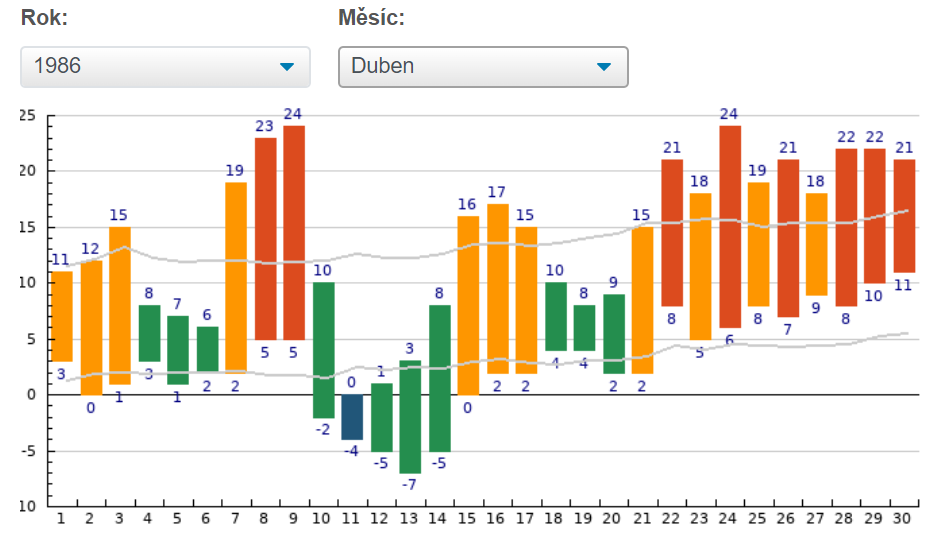This screenshot has width=939, height=539.
Task: Click the red bar for day 30
Action: tap(904, 215)
